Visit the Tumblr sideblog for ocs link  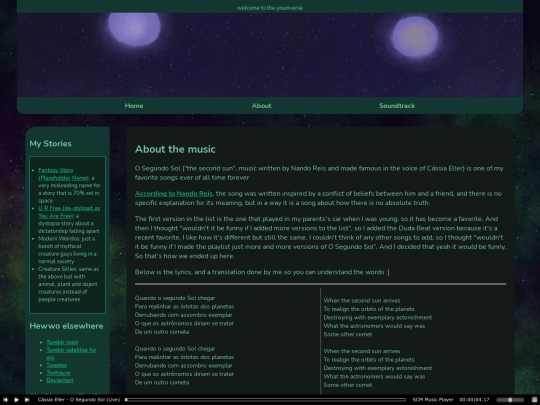click(x=71, y=354)
